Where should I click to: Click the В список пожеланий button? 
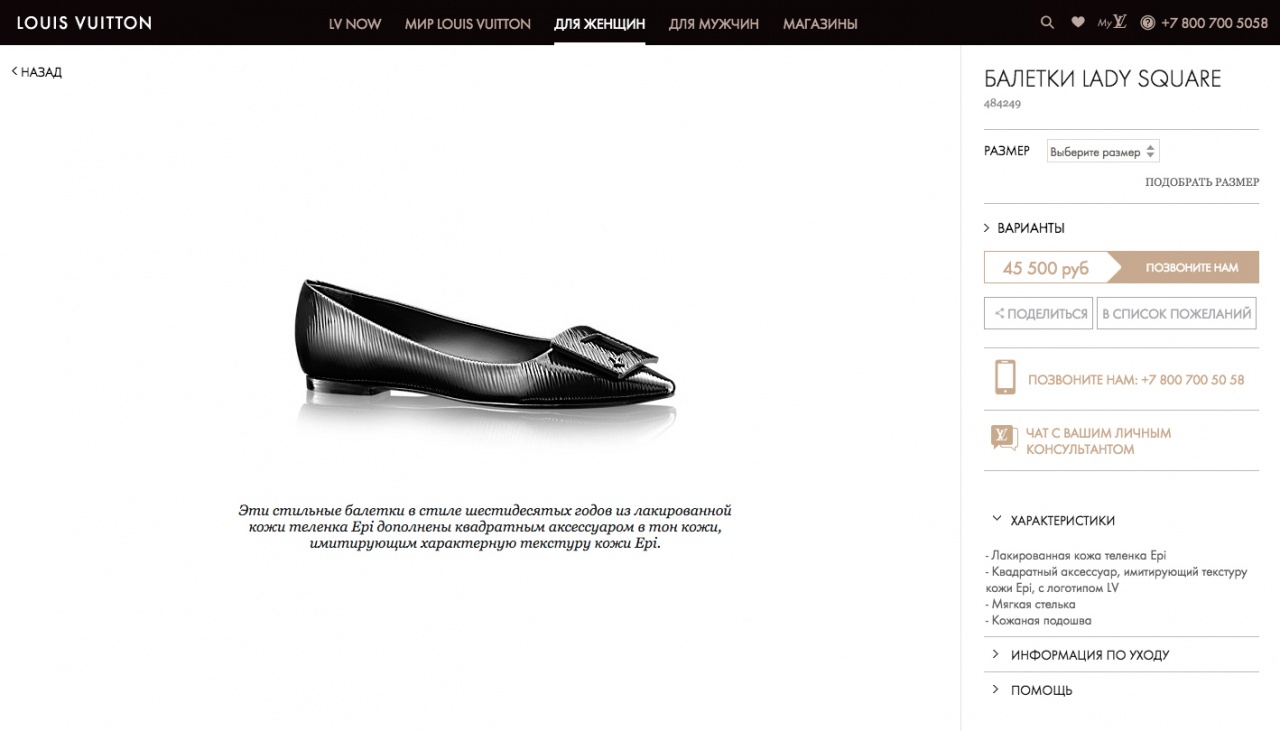pos(1176,314)
